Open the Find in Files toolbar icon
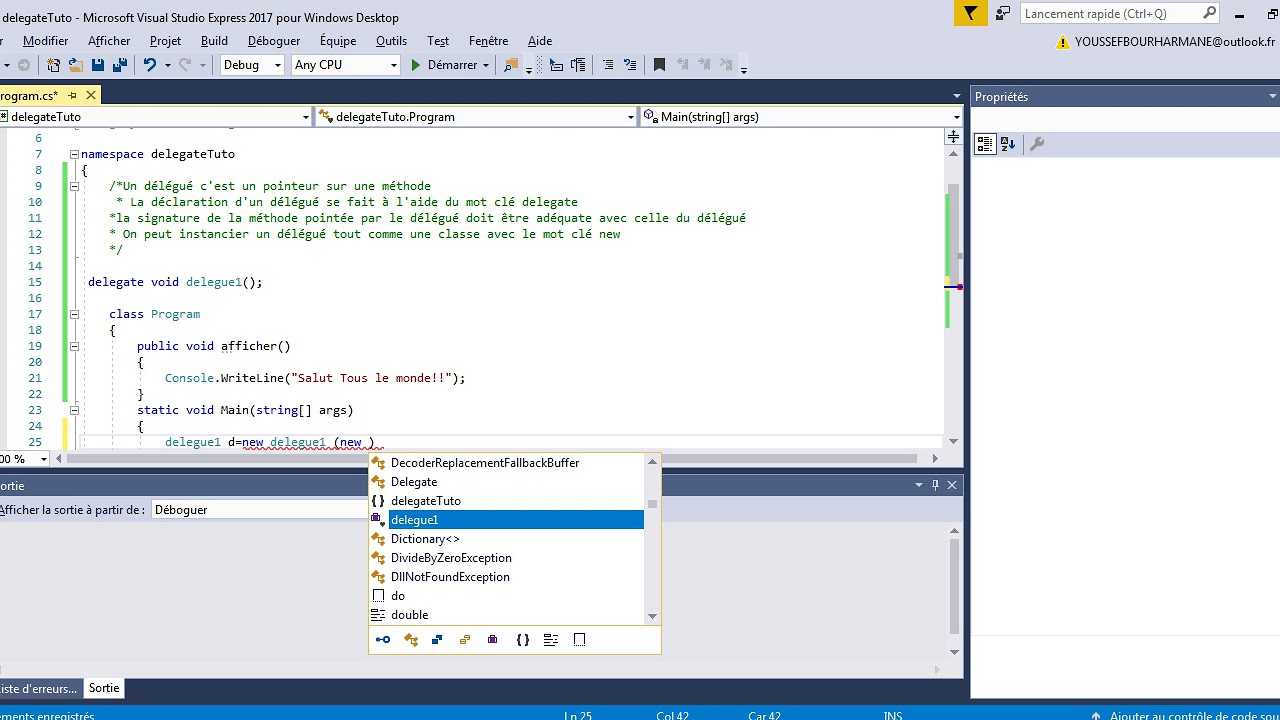Viewport: 1280px width, 720px height. (x=511, y=65)
